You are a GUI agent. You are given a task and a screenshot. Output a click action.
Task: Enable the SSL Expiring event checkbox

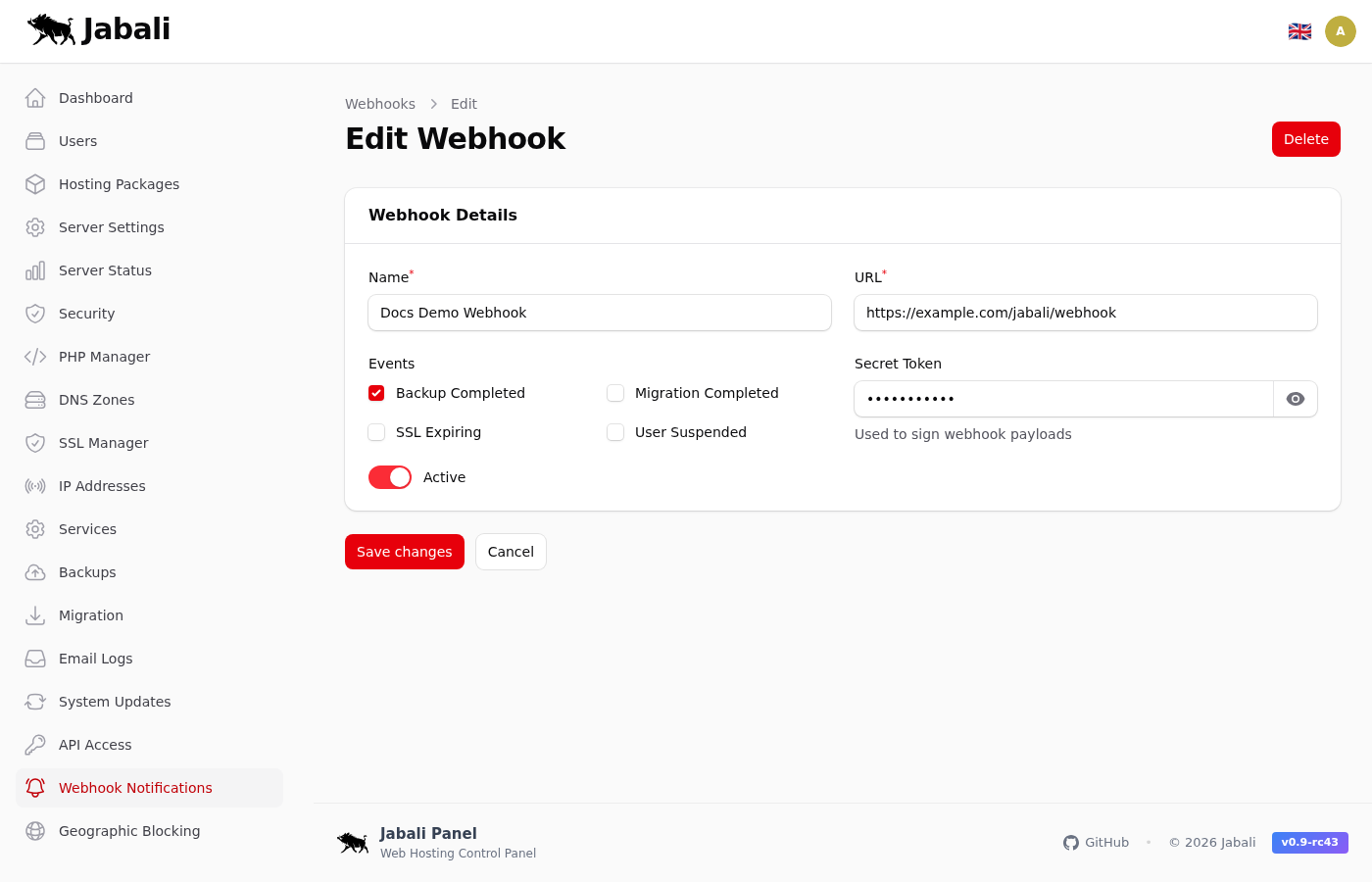coord(376,432)
